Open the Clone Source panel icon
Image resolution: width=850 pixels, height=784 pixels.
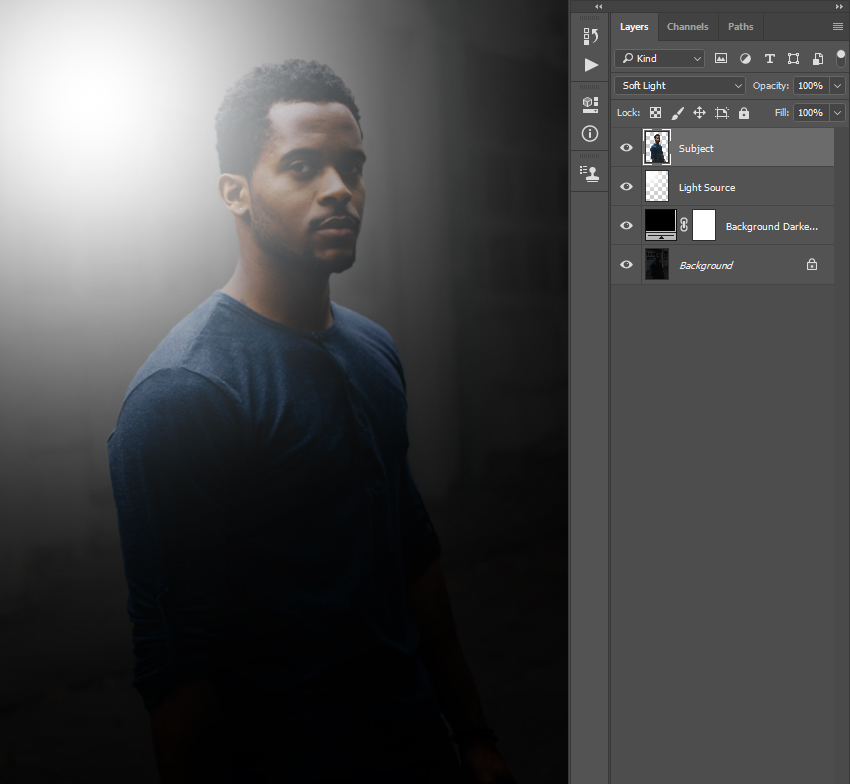coord(590,173)
